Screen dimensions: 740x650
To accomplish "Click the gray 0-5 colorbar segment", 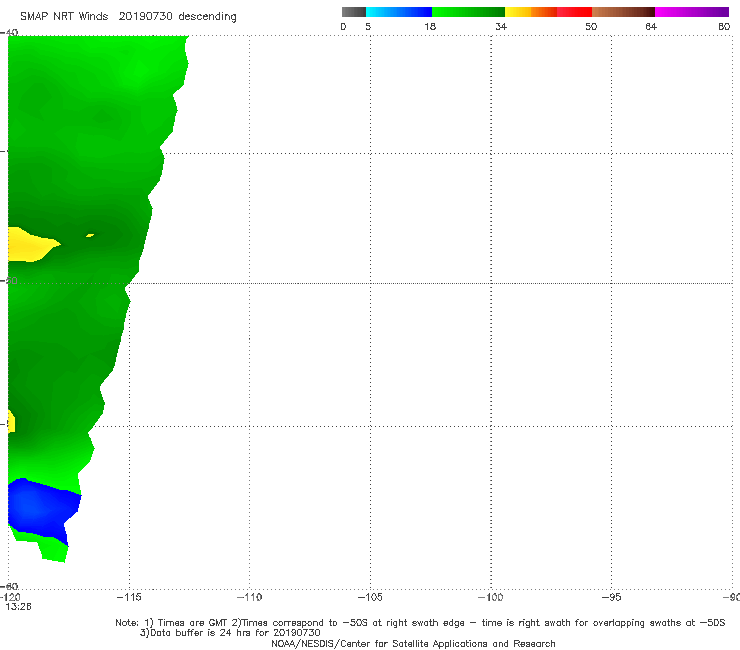I will pos(354,12).
